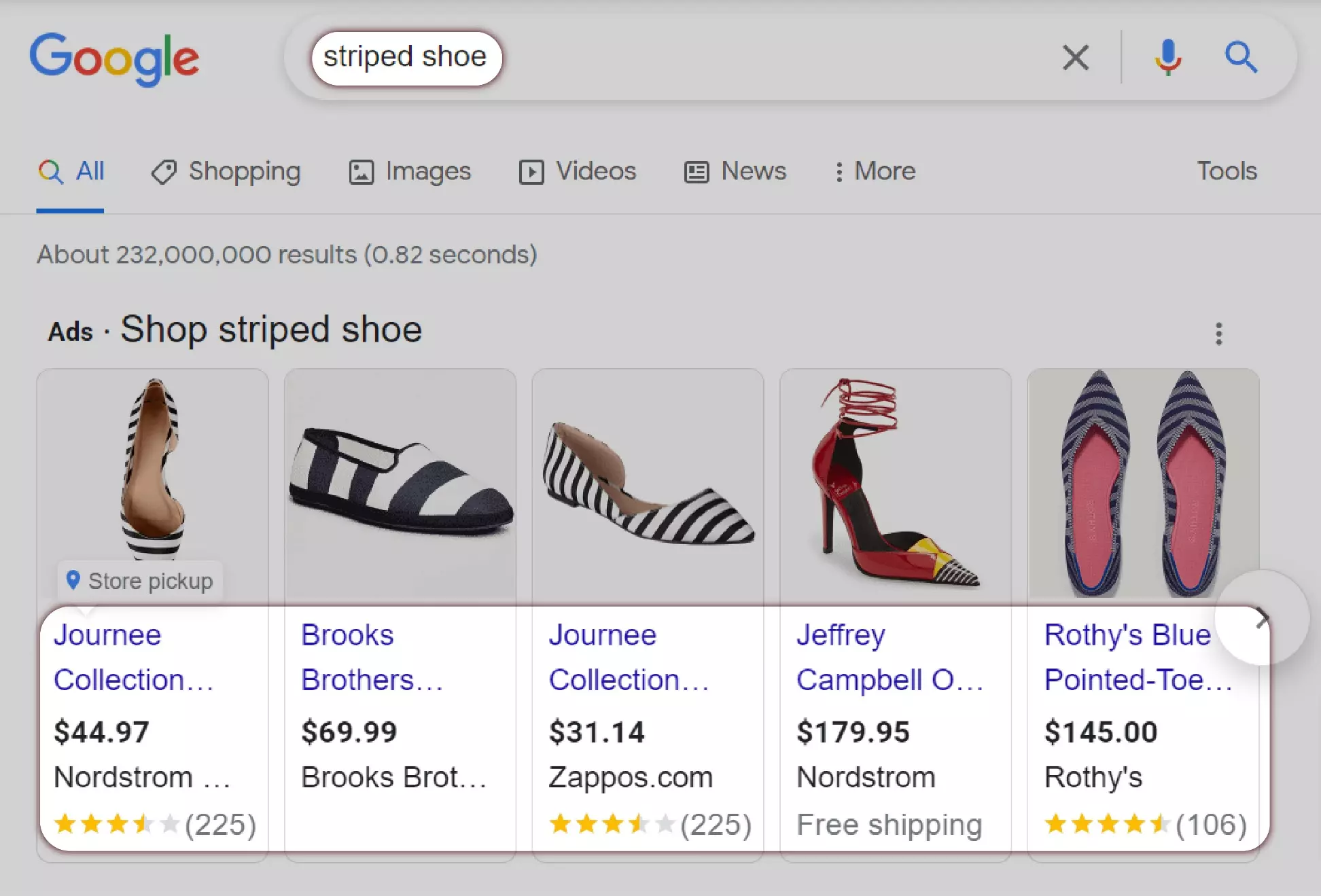
Task: Switch to the Shopping tab
Action: 226,171
